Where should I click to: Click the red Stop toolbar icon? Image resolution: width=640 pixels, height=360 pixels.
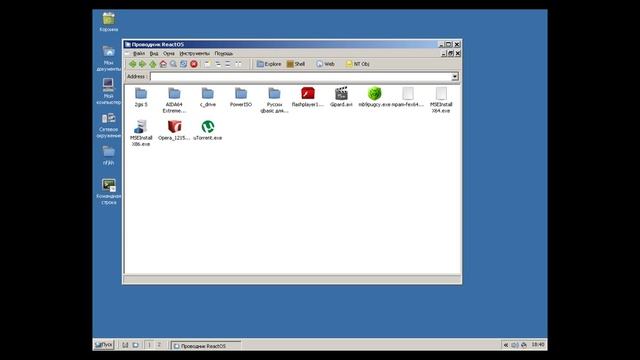pos(194,64)
